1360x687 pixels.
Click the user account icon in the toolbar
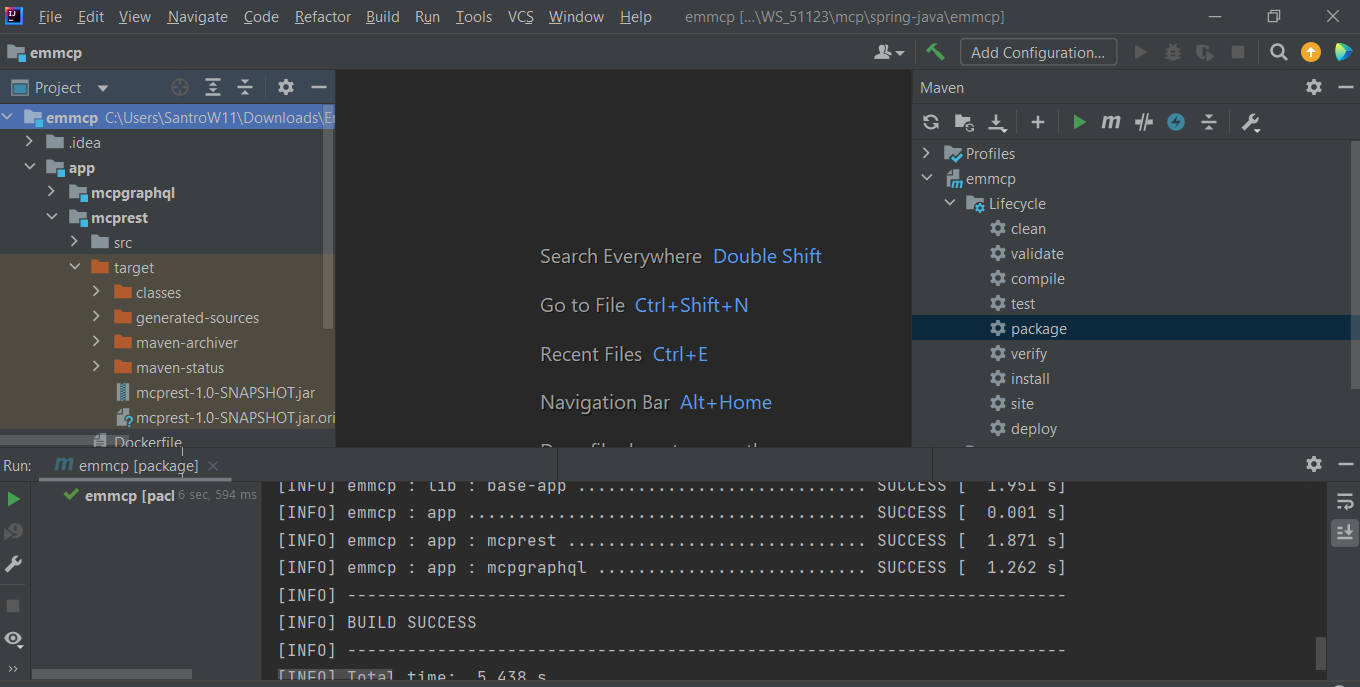(x=889, y=52)
